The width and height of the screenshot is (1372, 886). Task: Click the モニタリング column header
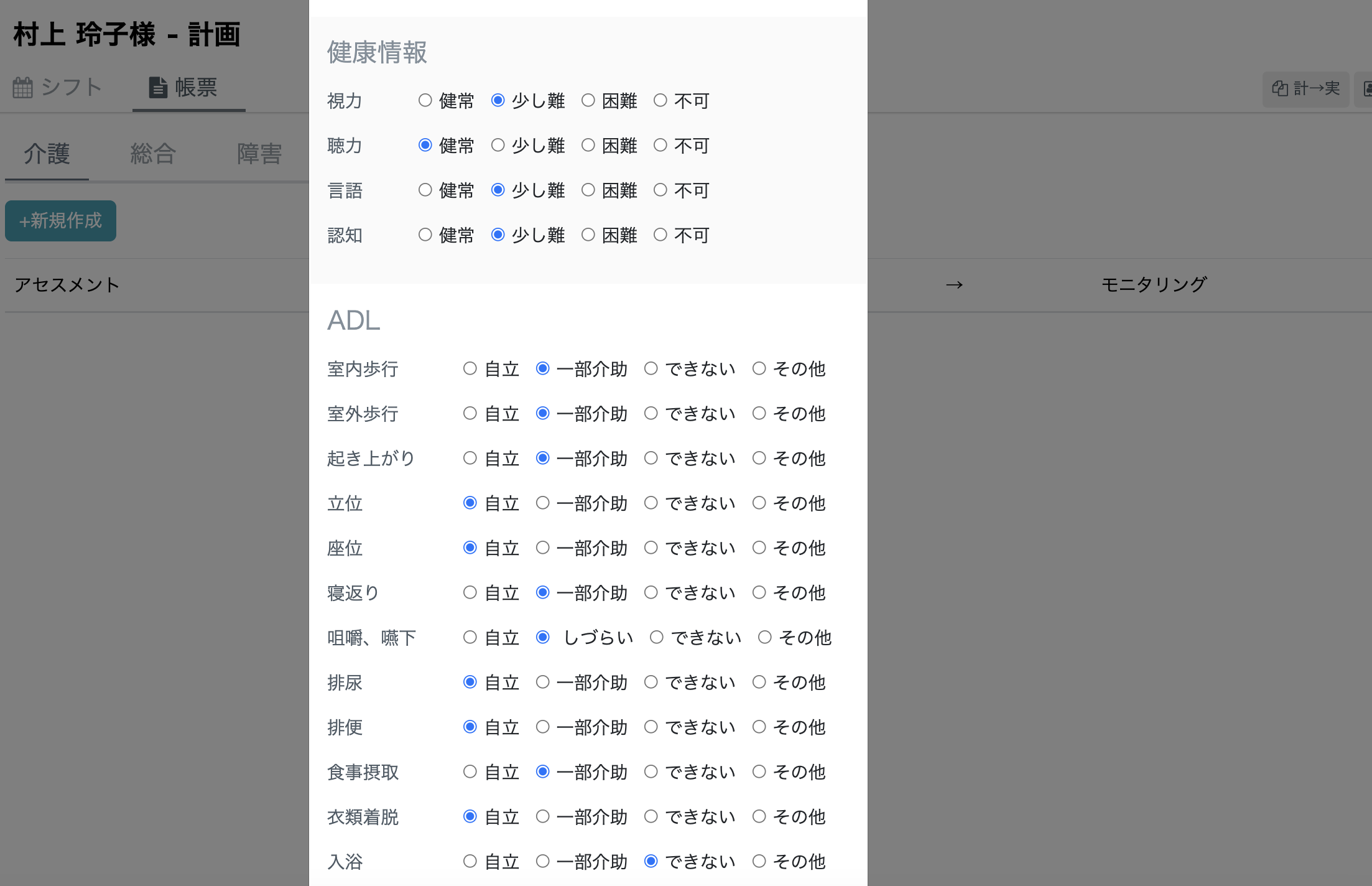[1154, 283]
